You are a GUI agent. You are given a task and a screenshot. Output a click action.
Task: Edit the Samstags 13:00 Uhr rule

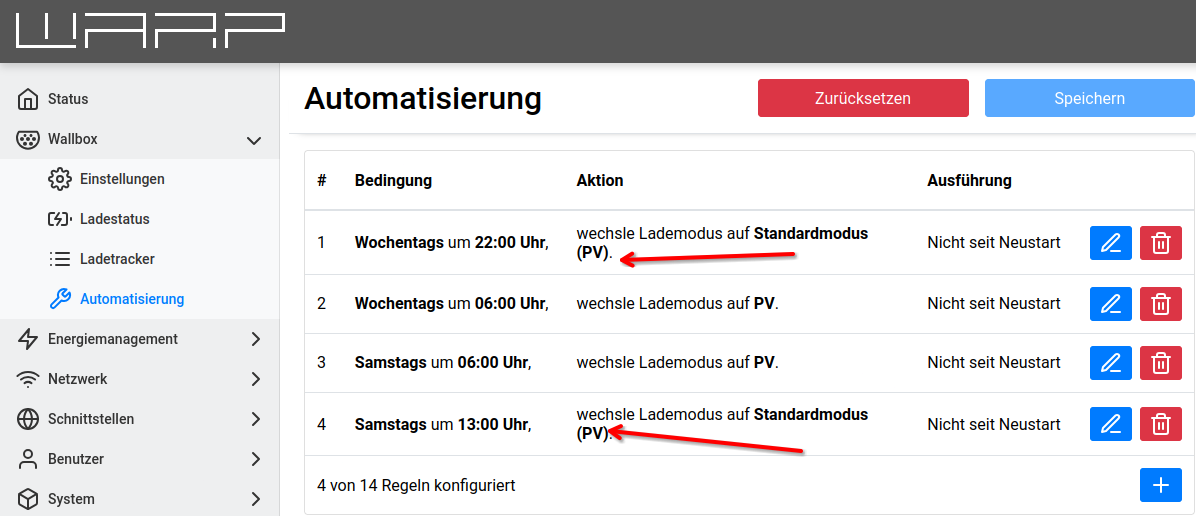[1110, 424]
